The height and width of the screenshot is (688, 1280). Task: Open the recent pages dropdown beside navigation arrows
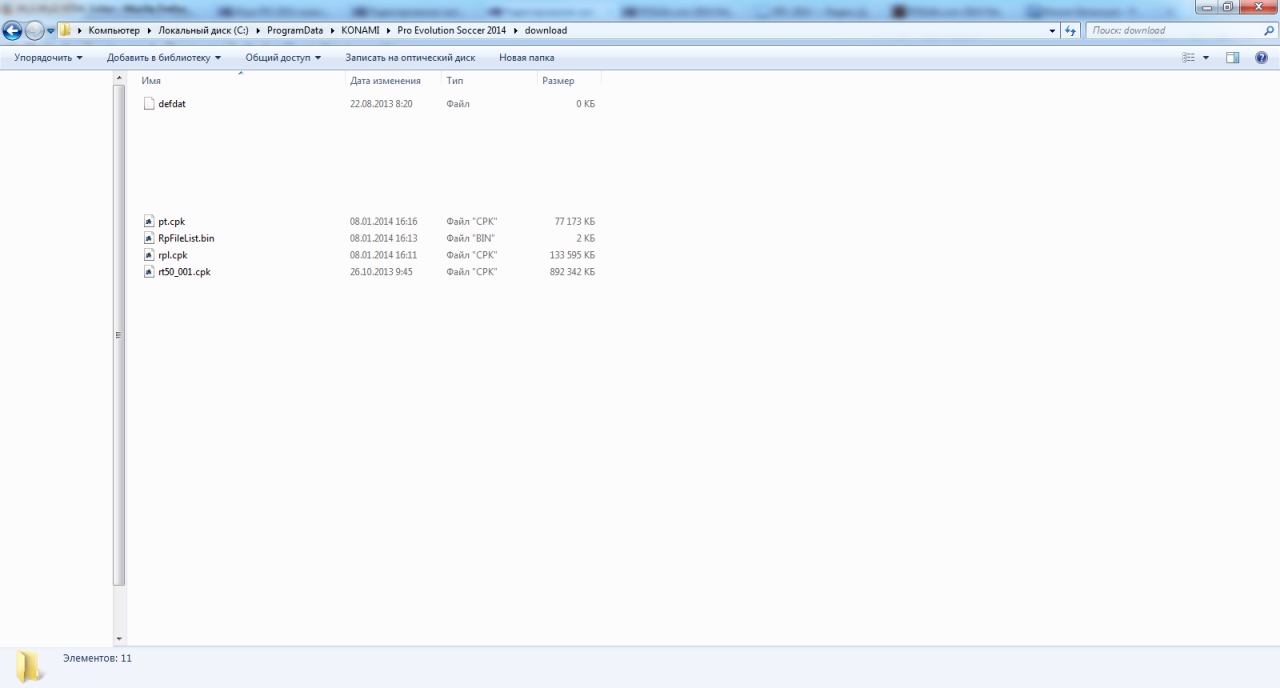51,31
